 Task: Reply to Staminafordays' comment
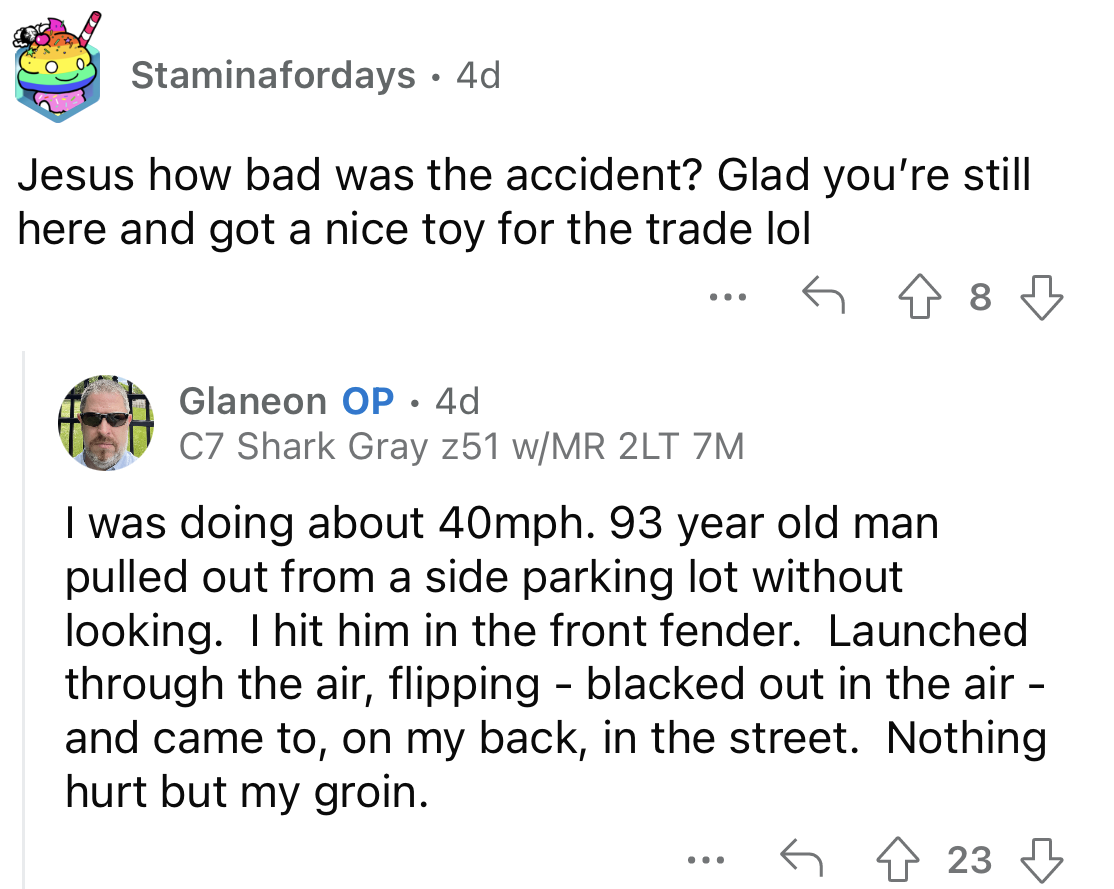pyautogui.click(x=823, y=294)
